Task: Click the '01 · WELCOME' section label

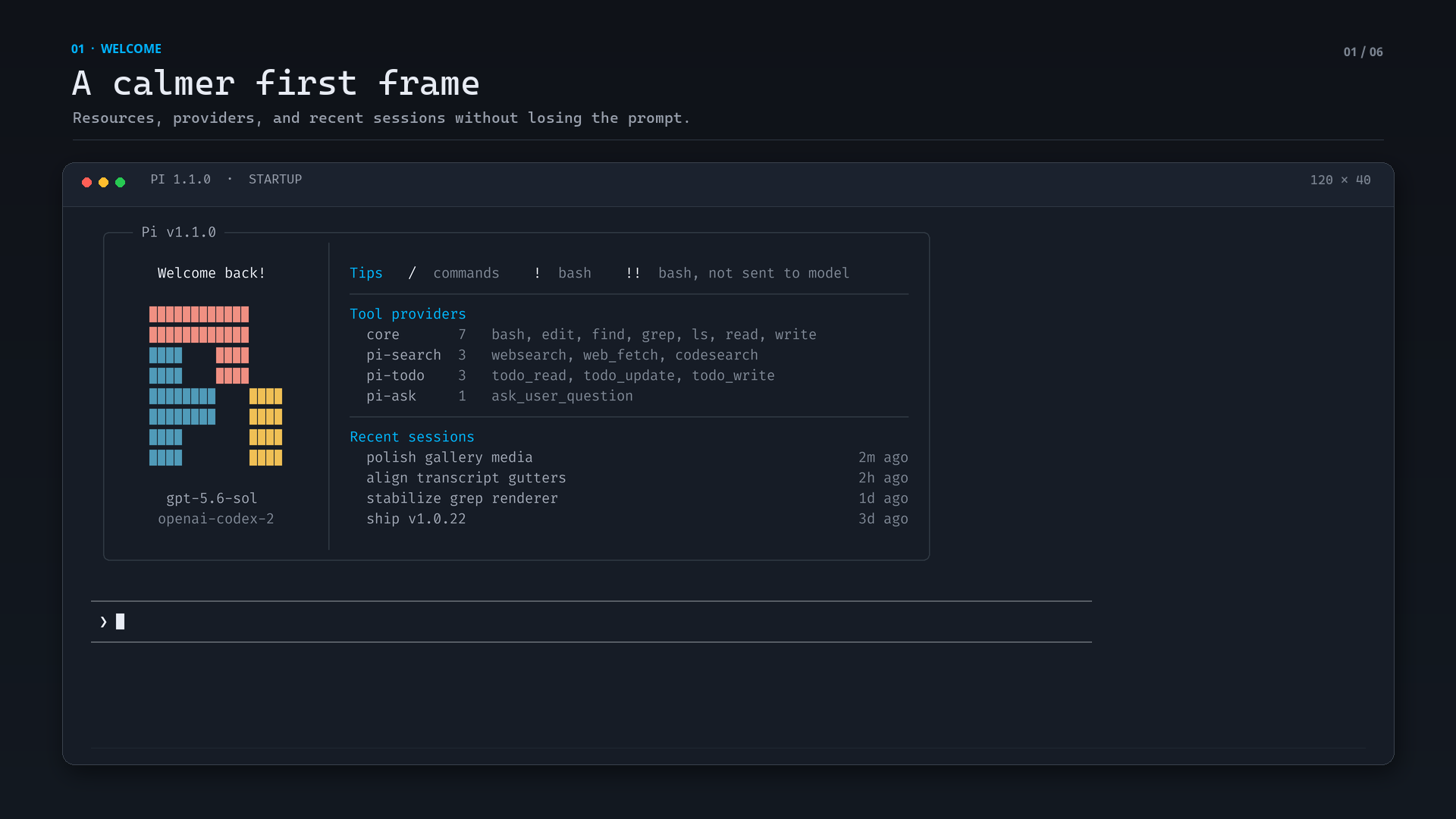Action: tap(116, 49)
